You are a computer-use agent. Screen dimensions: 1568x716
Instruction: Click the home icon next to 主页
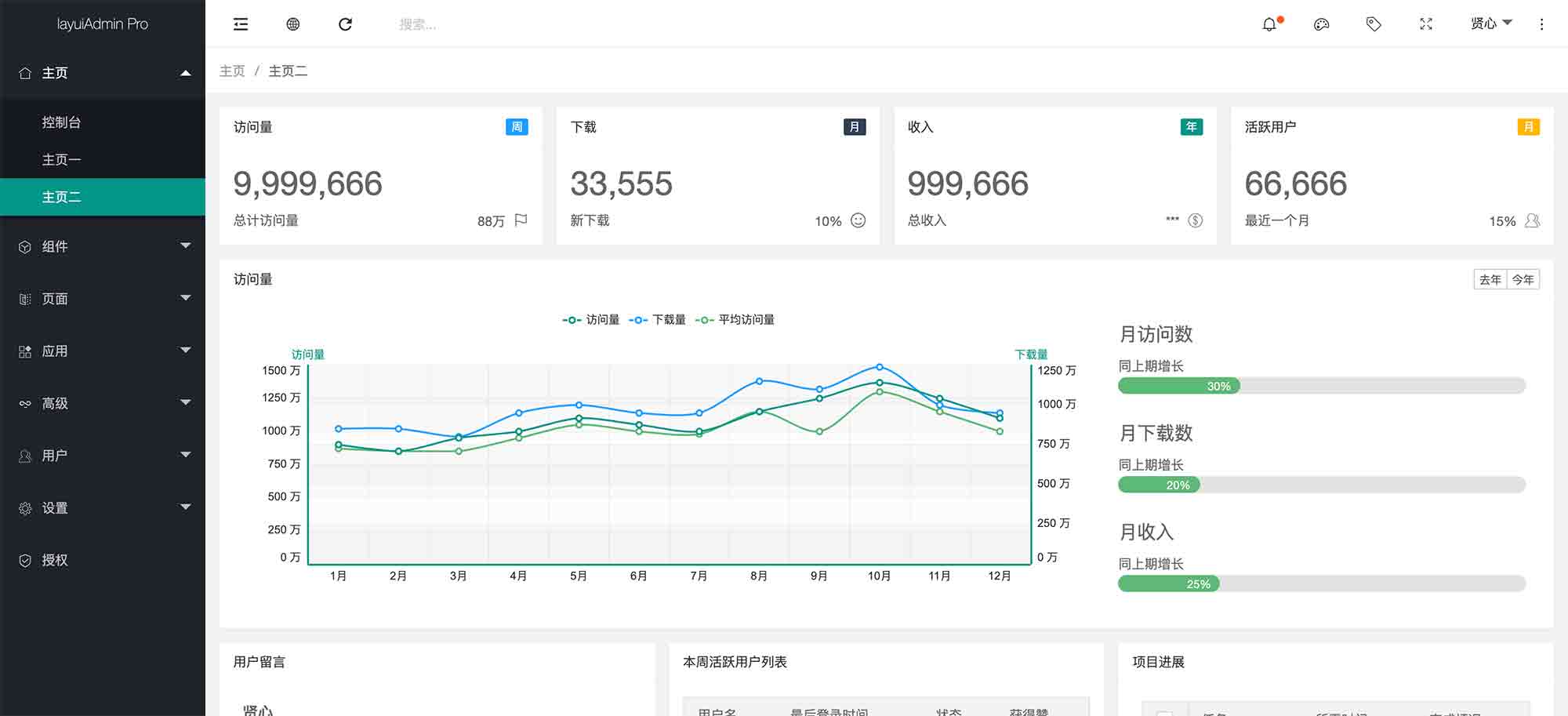pos(25,73)
